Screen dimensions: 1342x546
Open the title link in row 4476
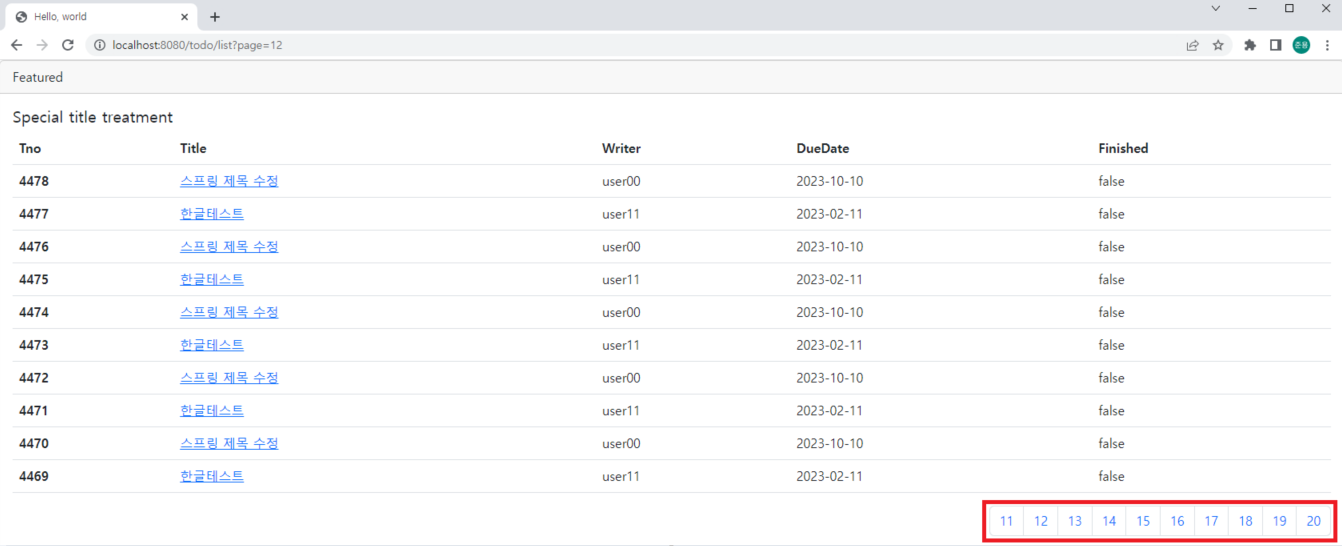pos(229,247)
